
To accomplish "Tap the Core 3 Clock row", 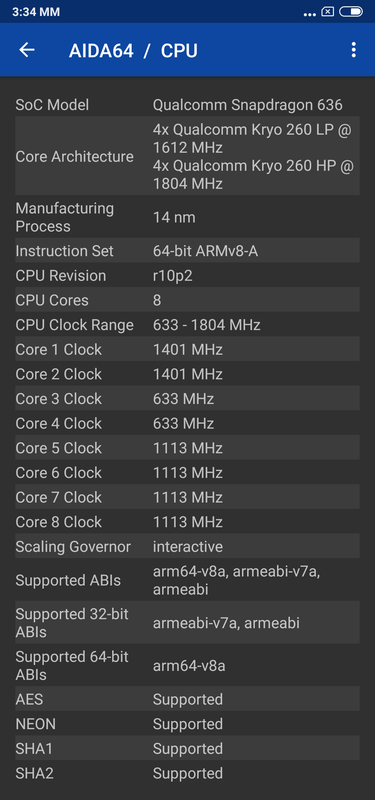I will (187, 398).
